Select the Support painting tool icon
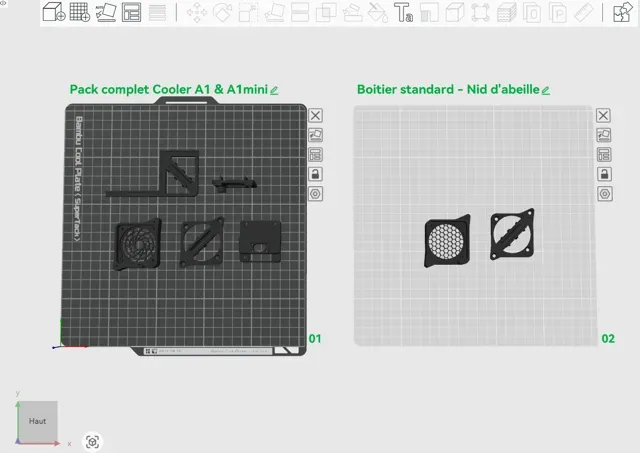Viewport: 640px width, 453px height. click(x=353, y=13)
